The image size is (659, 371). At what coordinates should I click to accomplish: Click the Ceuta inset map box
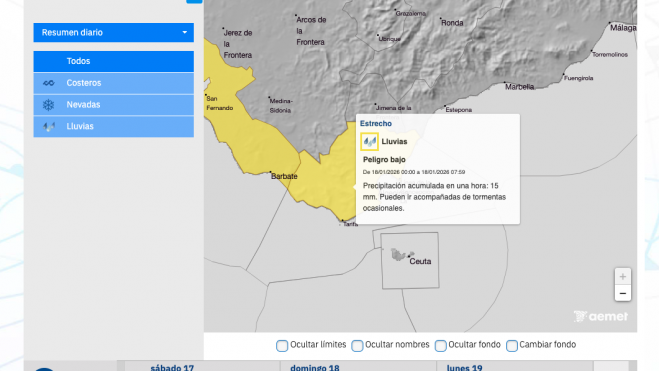[x=410, y=260]
